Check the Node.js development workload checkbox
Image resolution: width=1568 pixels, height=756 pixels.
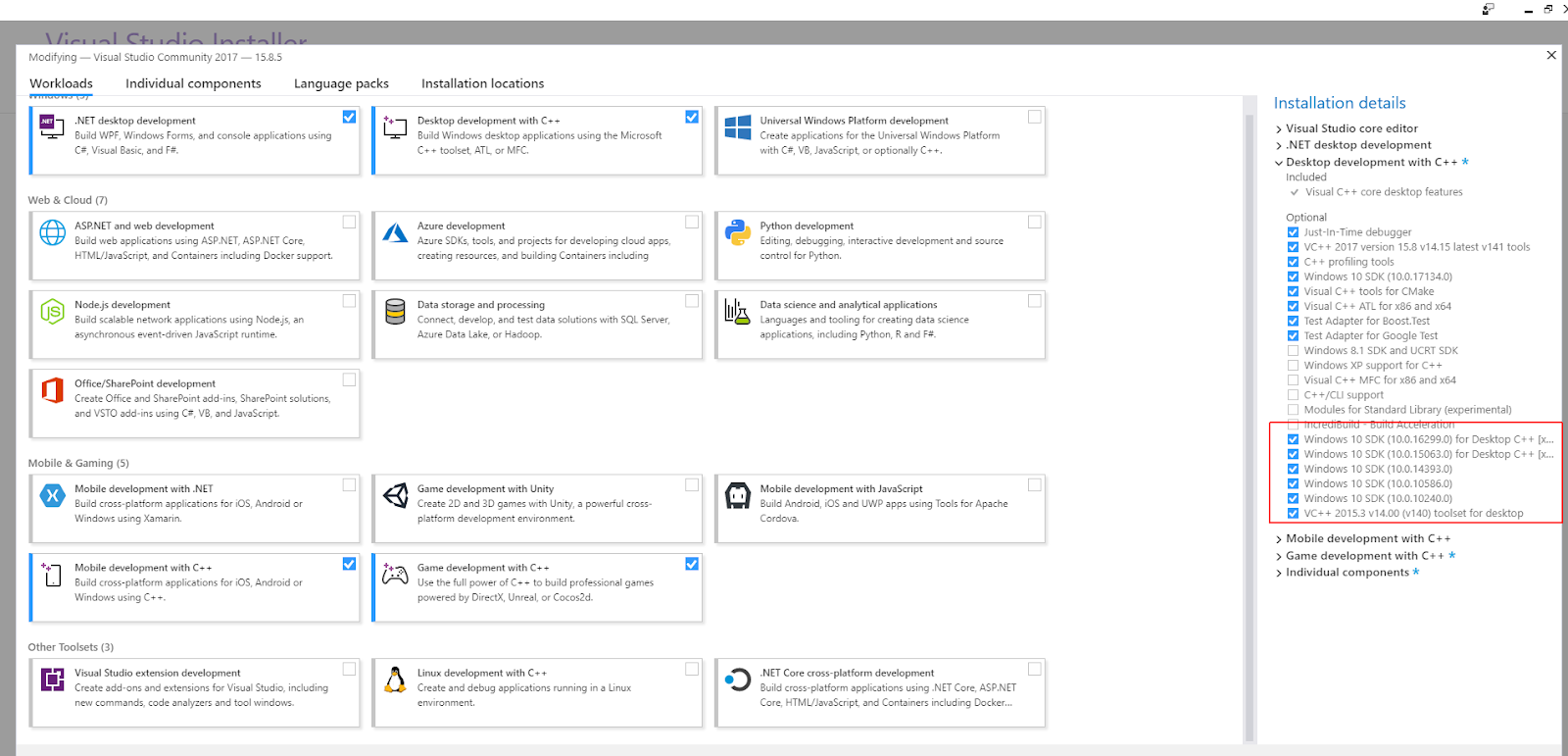tap(349, 301)
